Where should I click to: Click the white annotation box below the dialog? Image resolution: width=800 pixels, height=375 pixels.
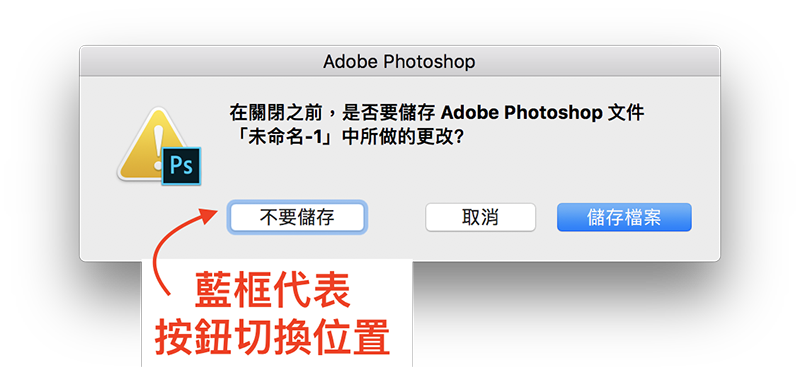point(277,312)
